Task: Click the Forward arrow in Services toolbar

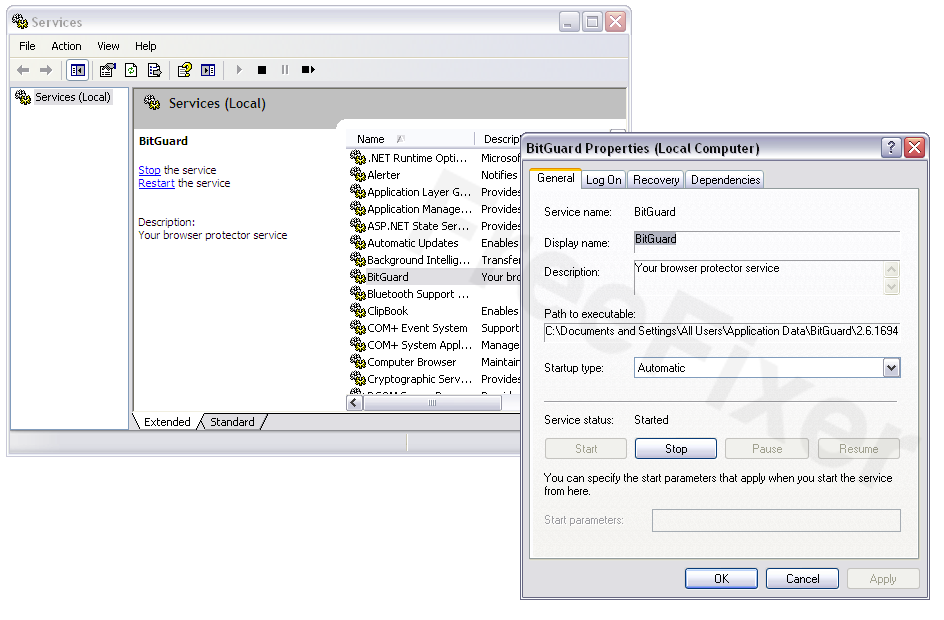Action: click(46, 70)
